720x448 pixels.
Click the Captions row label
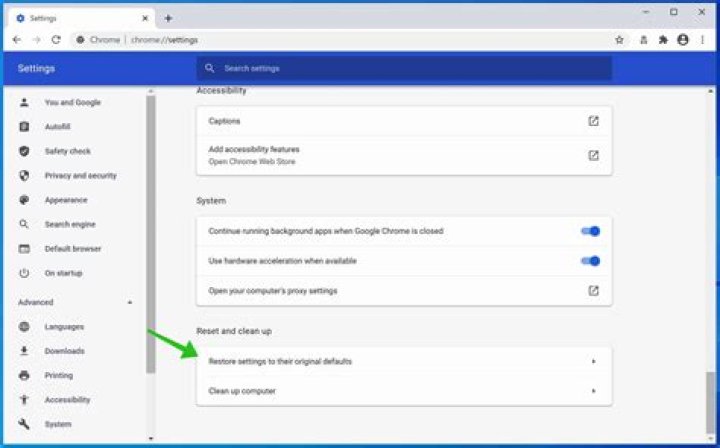pos(224,121)
